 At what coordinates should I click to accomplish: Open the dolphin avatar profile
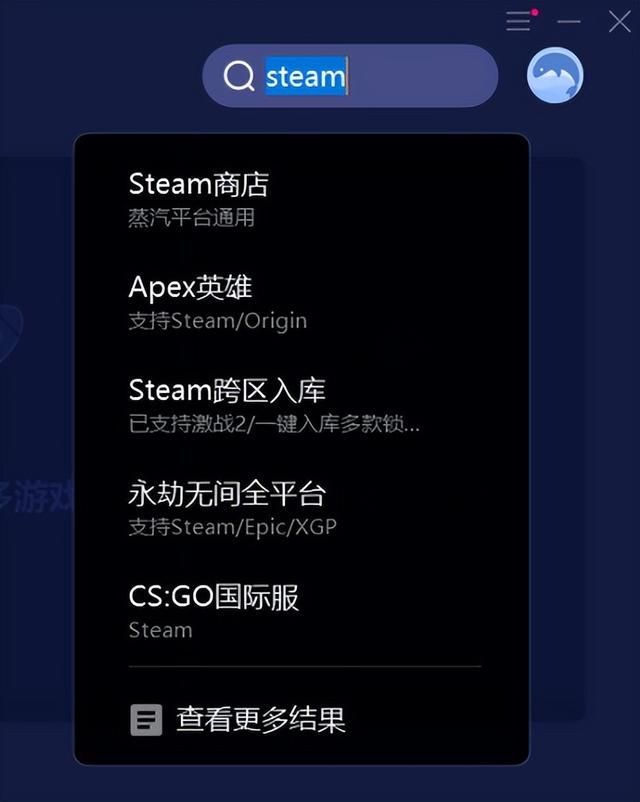555,75
